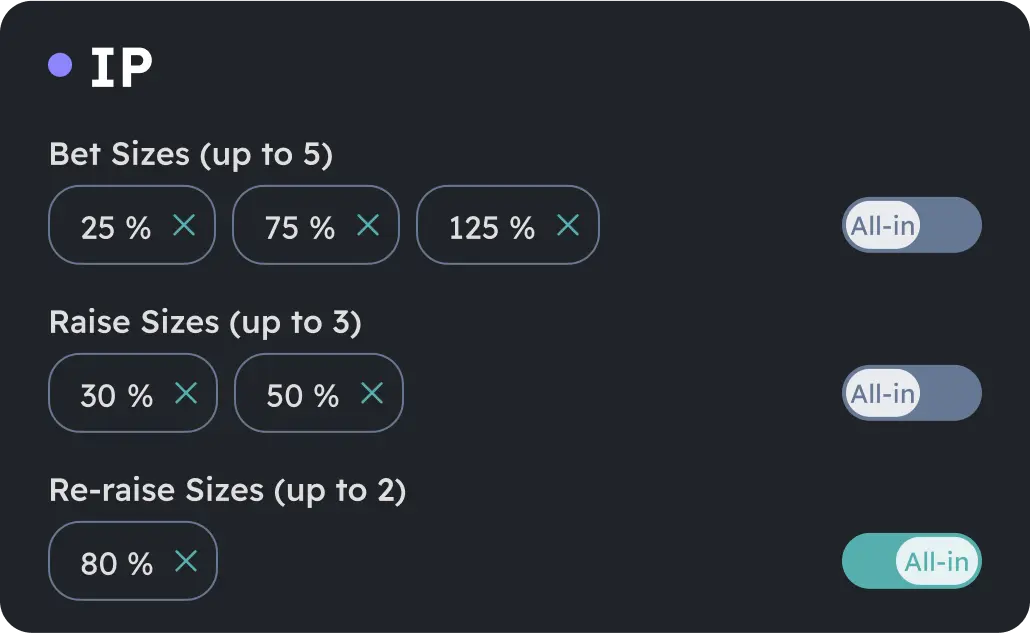Select the 30 % raise size chip
This screenshot has height=633, width=1030.
[115, 394]
